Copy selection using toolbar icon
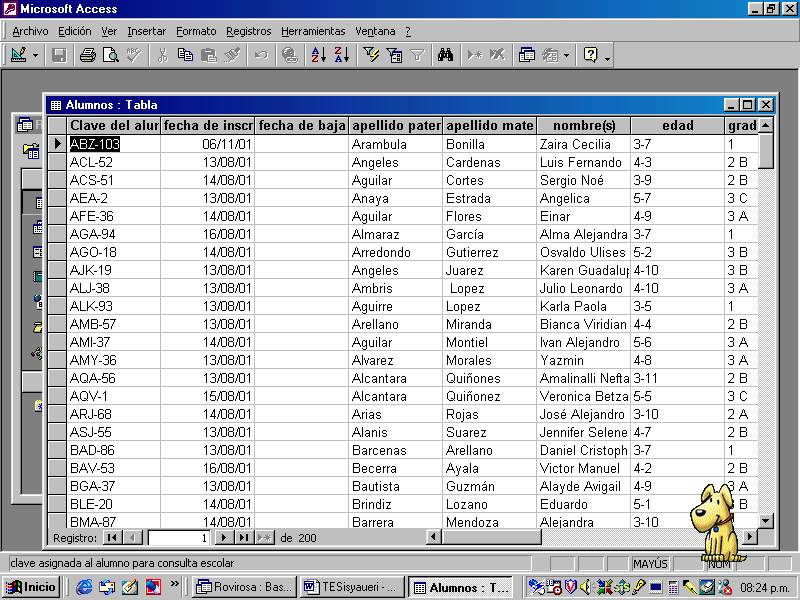The width and height of the screenshot is (800, 600). [x=185, y=55]
